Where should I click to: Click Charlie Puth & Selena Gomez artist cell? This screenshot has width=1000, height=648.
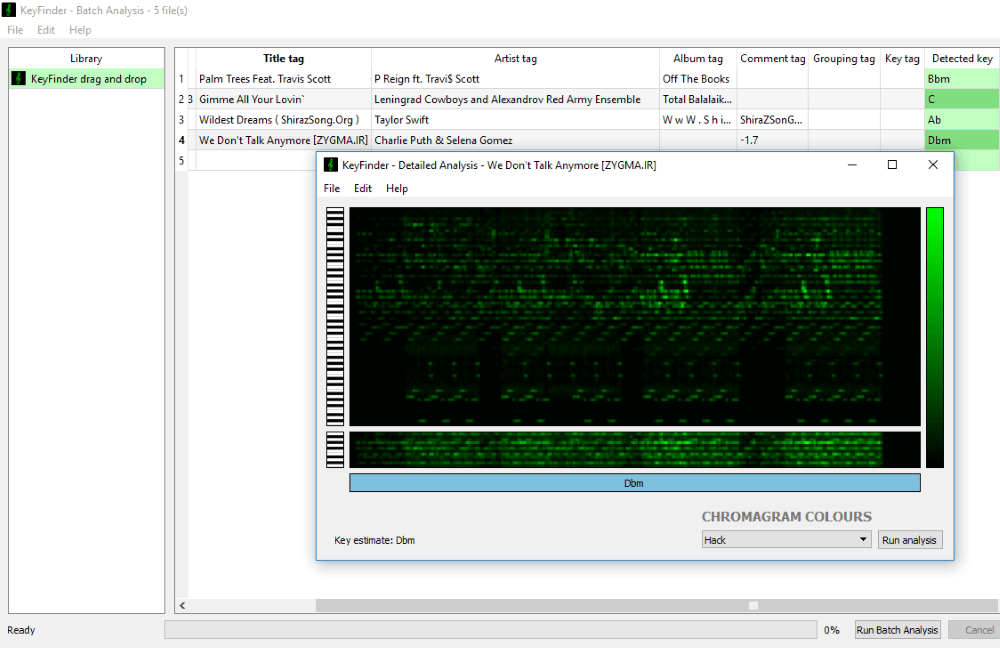click(515, 140)
